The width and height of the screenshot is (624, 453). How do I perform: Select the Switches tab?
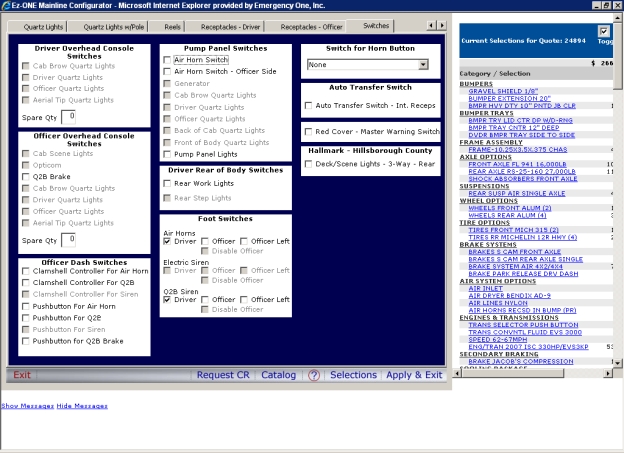[376, 25]
